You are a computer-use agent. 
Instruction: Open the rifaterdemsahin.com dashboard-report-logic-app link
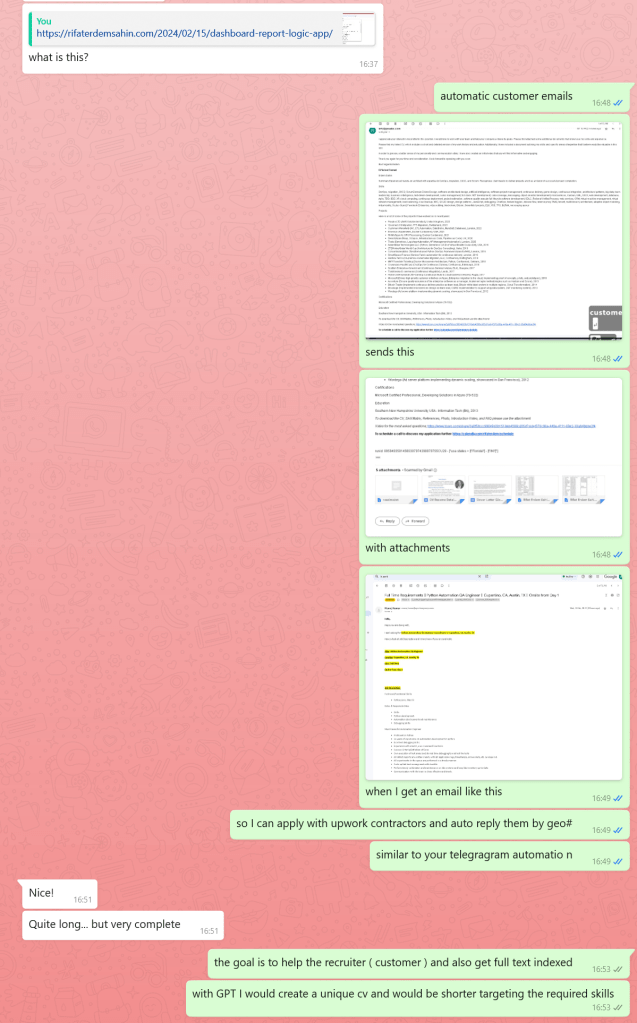pos(184,33)
